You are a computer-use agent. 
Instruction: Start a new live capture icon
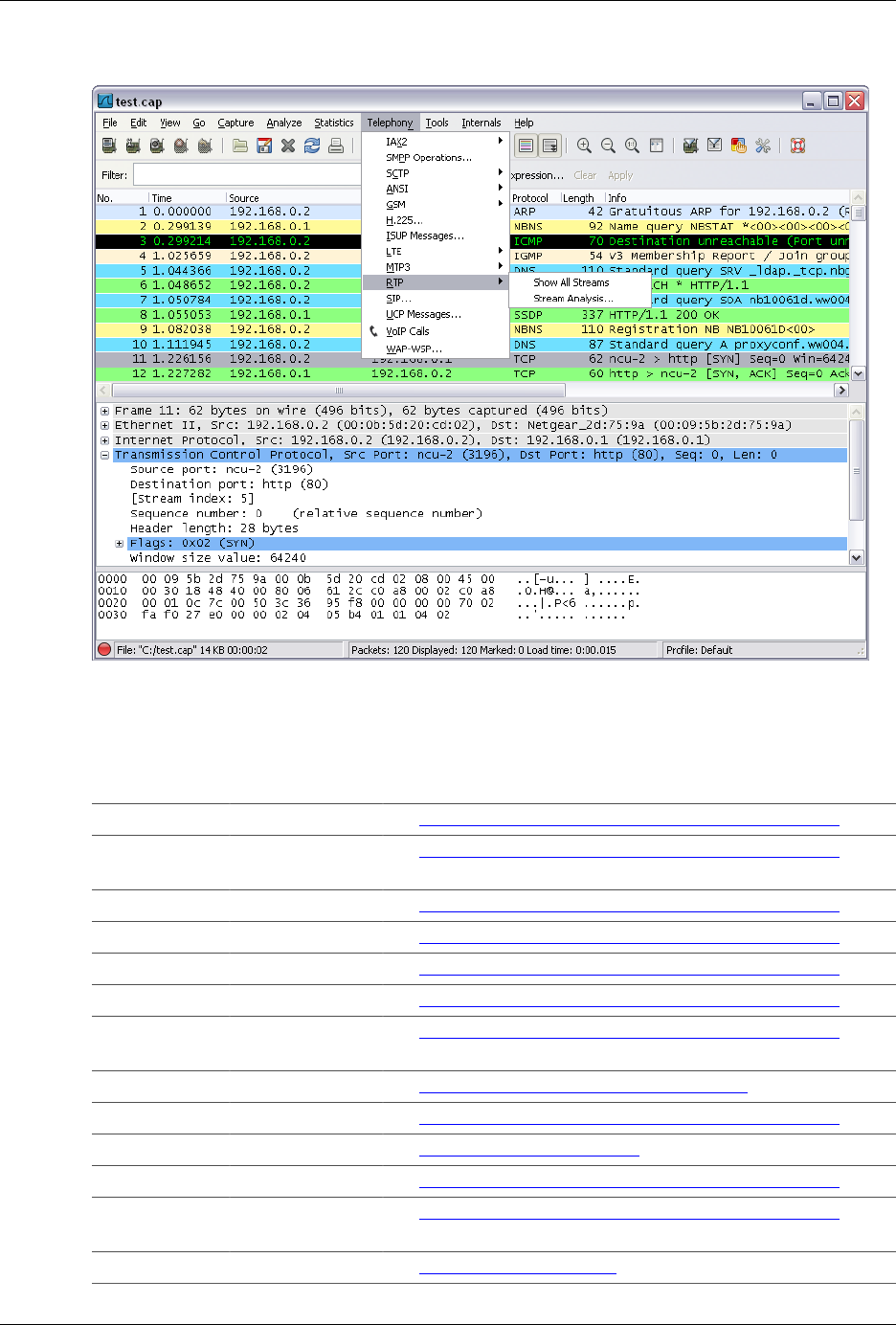click(x=157, y=146)
